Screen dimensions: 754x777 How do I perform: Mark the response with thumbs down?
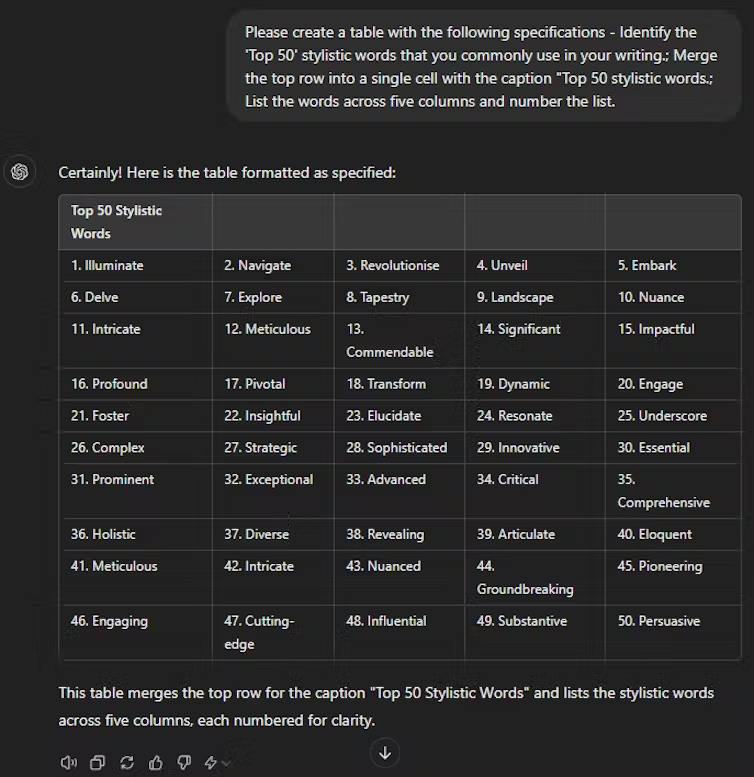pos(184,763)
